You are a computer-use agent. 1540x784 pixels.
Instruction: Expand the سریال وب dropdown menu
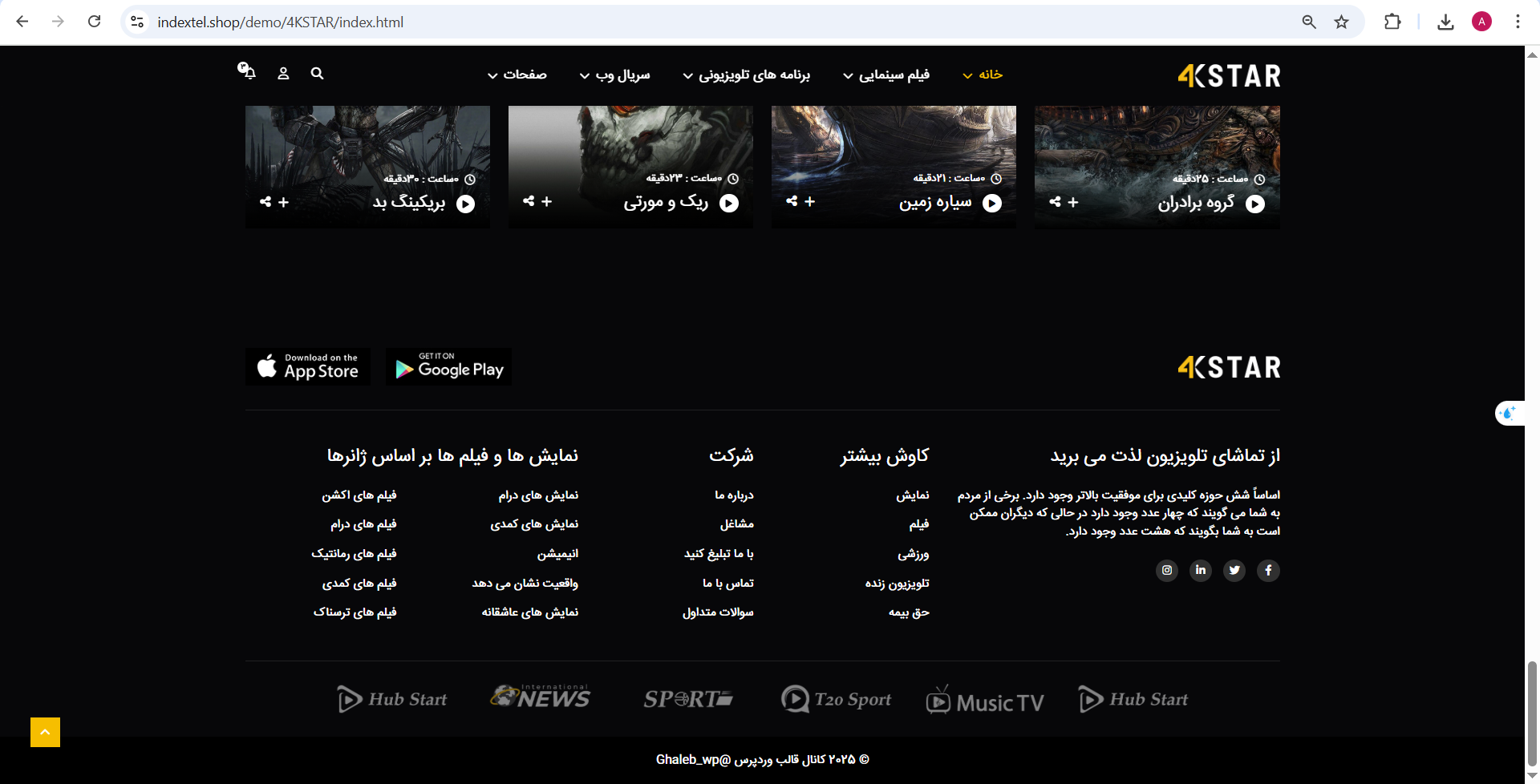pos(614,75)
